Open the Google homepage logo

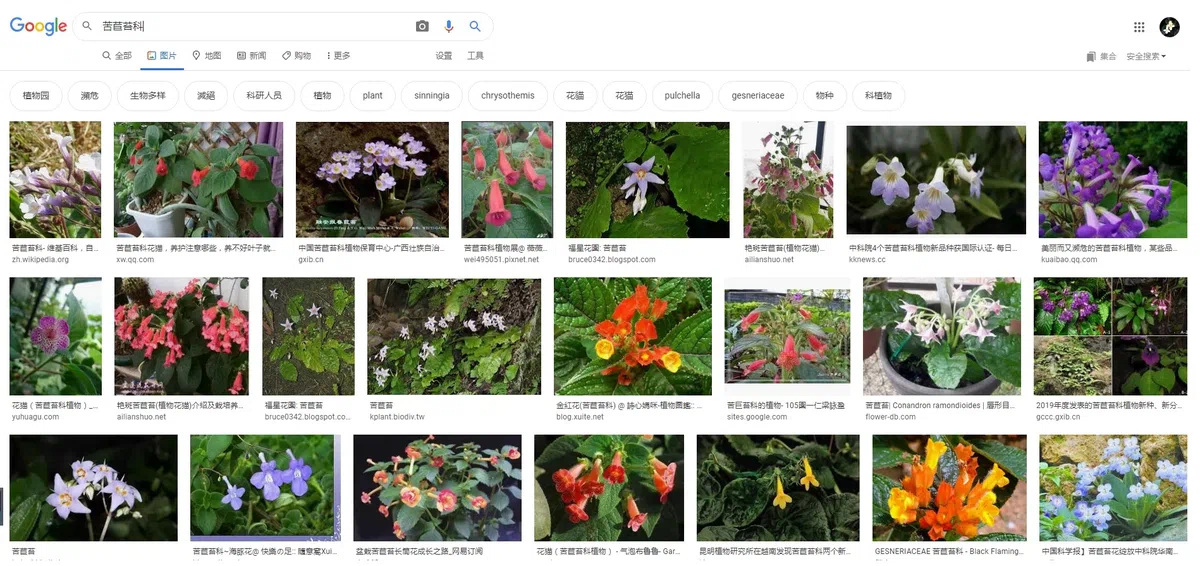[38, 26]
